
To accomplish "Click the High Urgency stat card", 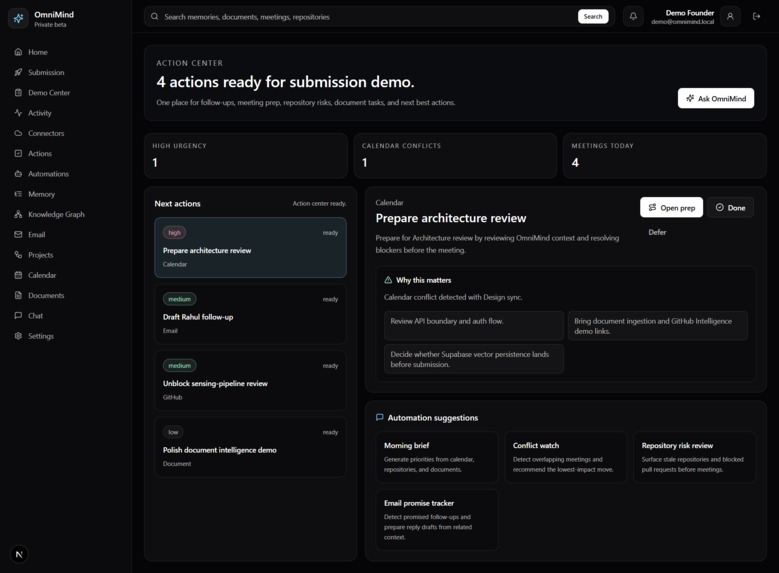I will click(x=246, y=156).
